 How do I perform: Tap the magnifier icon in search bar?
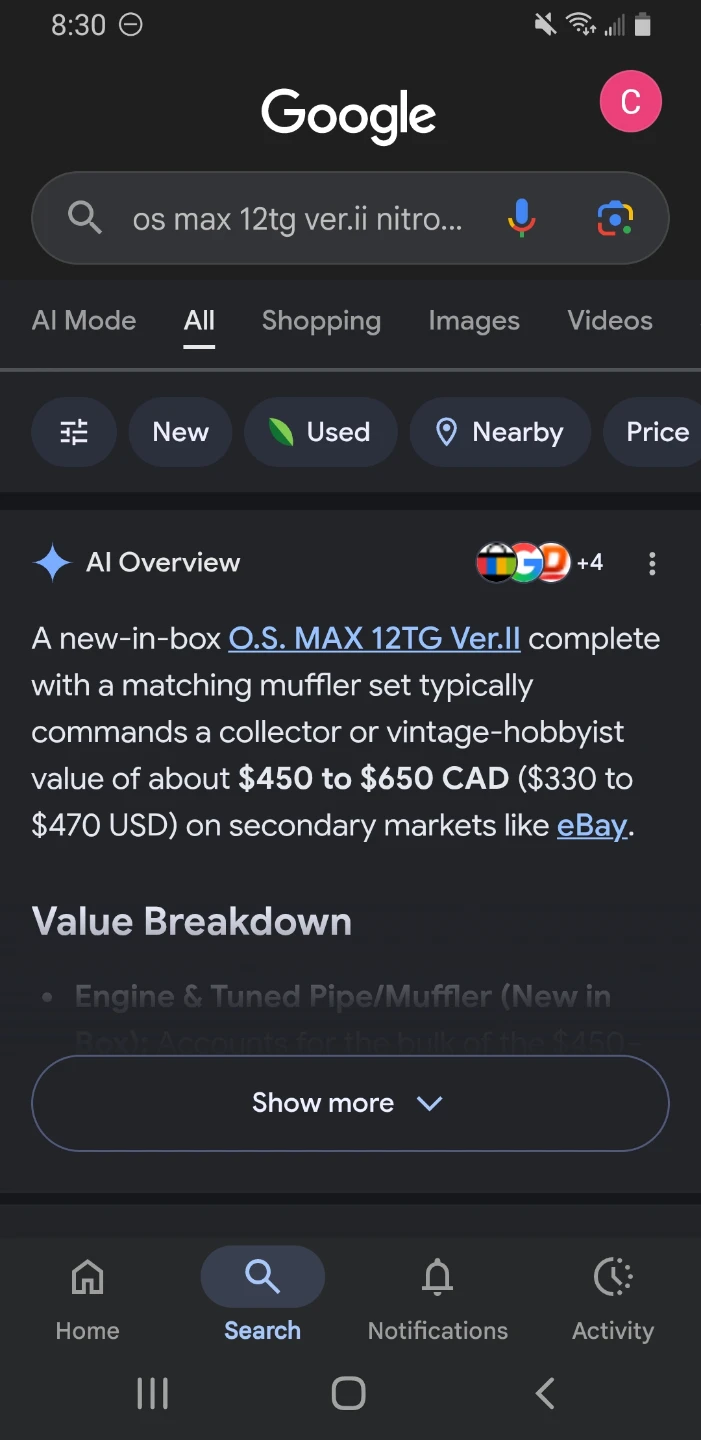tap(85, 218)
